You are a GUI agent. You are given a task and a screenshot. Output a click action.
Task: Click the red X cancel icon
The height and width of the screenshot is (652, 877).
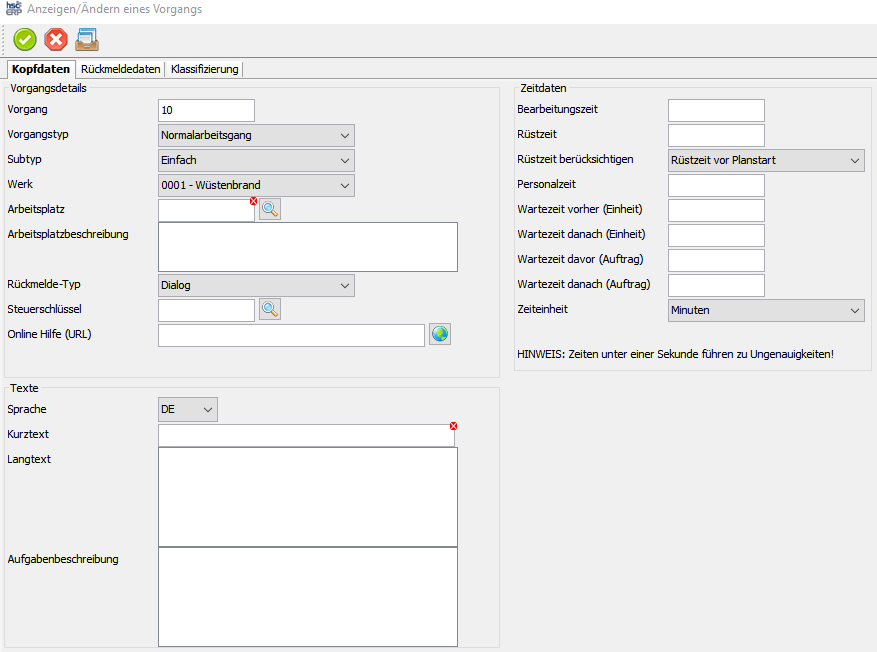(56, 40)
